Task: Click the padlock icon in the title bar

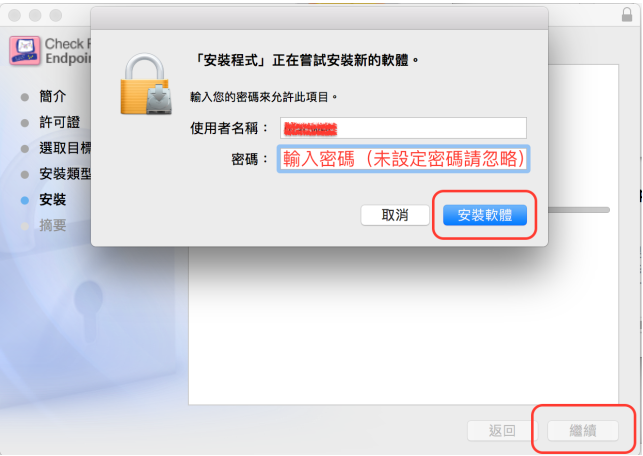Action: (627, 14)
